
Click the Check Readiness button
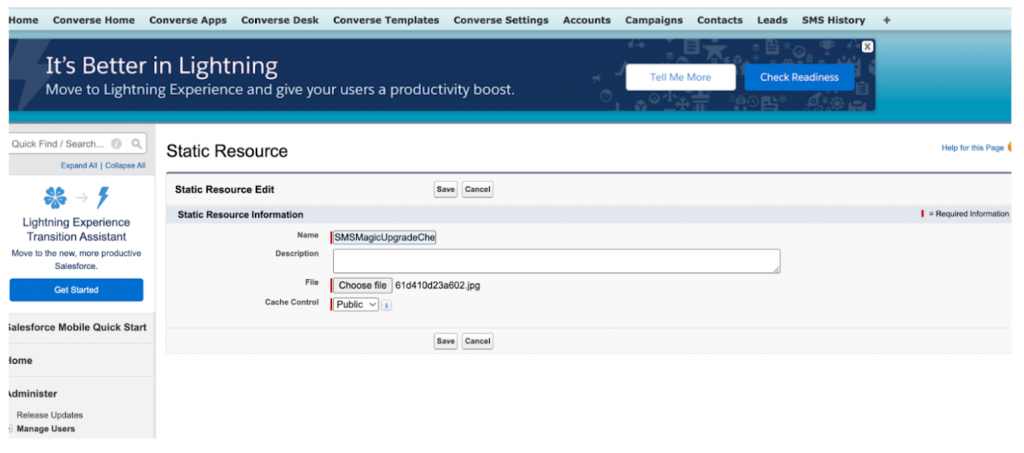[799, 77]
